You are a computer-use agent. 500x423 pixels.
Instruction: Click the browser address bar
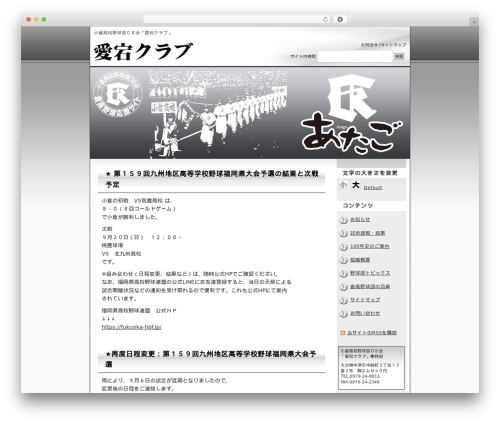(237, 19)
